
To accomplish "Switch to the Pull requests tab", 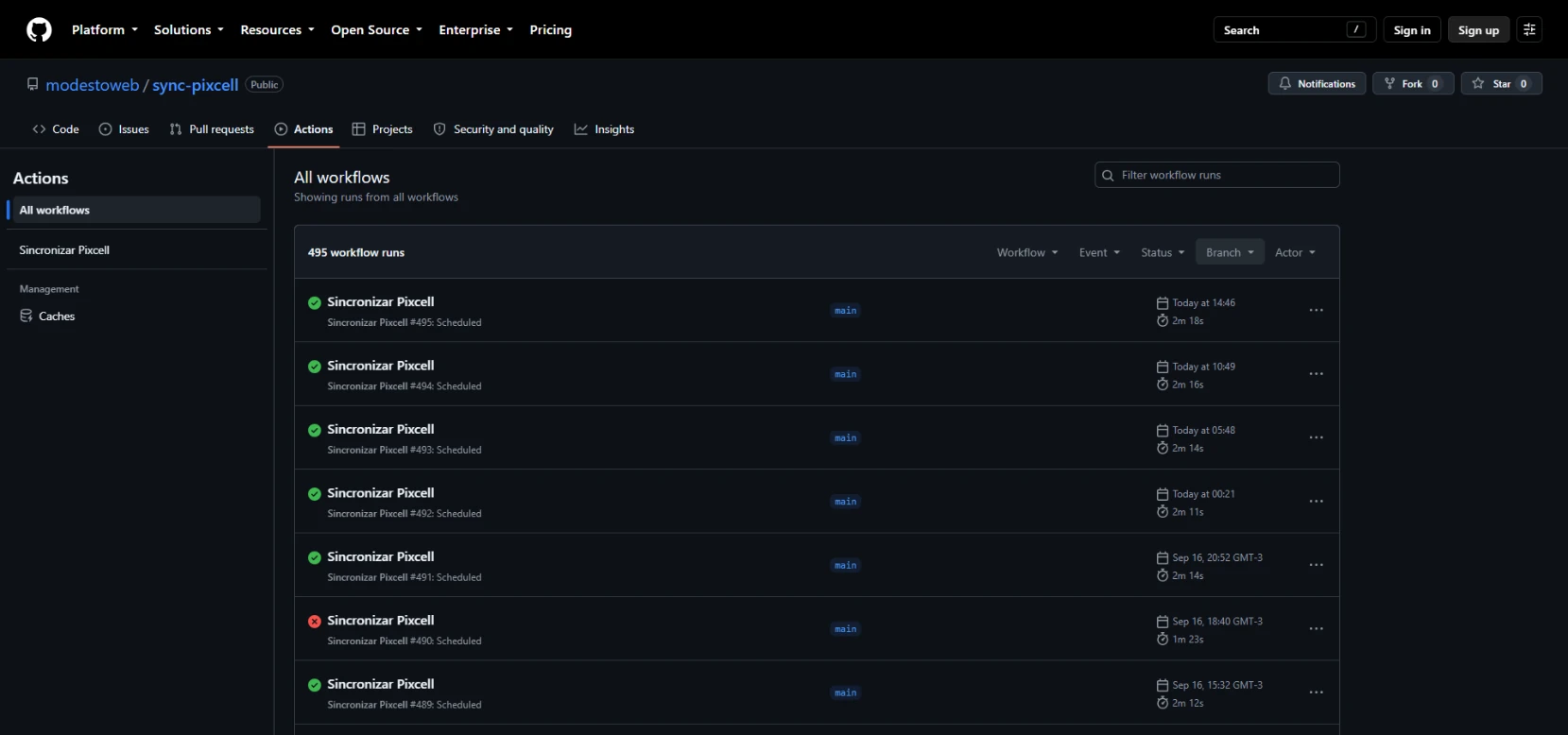I will click(212, 129).
